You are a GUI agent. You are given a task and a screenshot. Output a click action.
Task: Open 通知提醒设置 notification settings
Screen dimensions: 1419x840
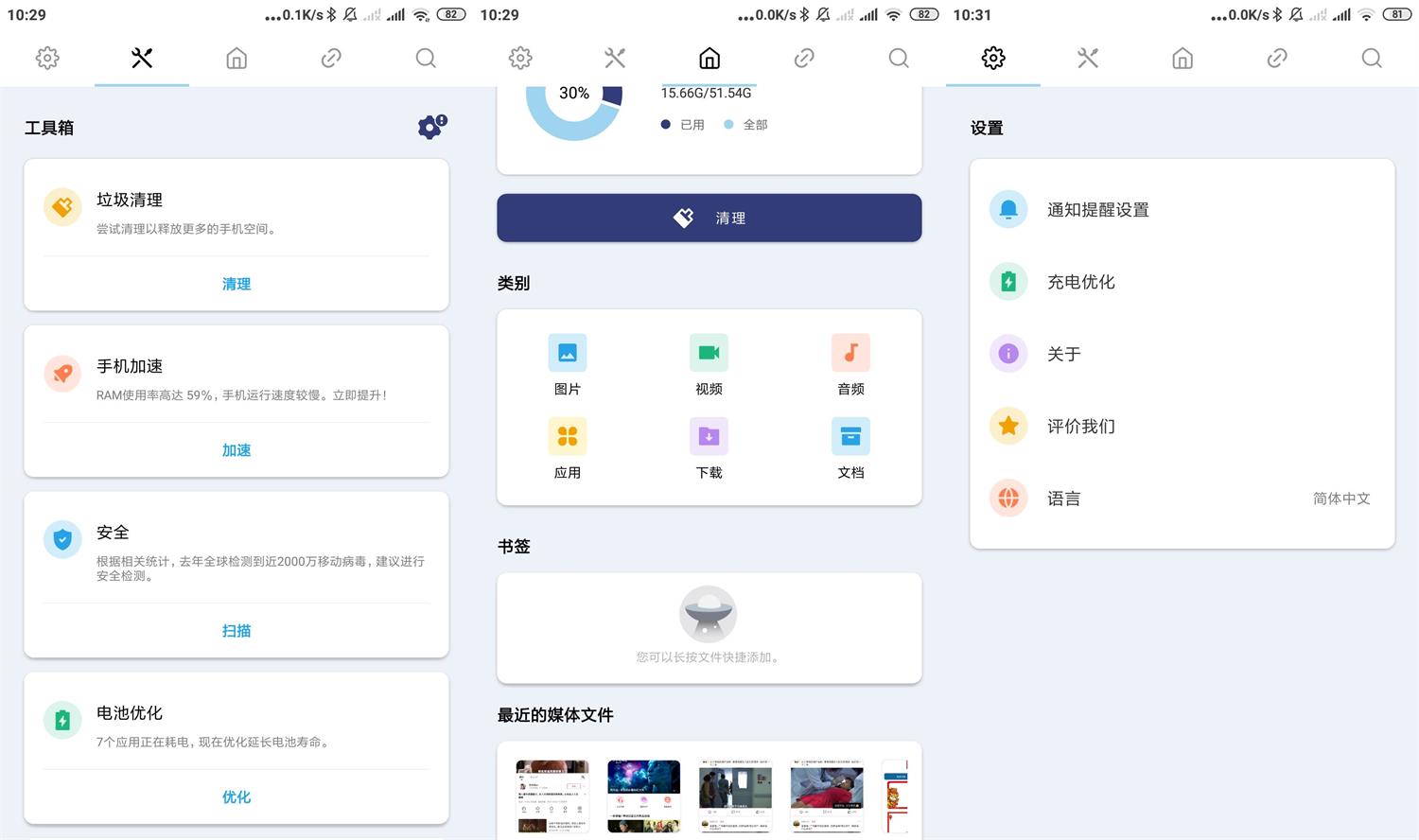1097,209
